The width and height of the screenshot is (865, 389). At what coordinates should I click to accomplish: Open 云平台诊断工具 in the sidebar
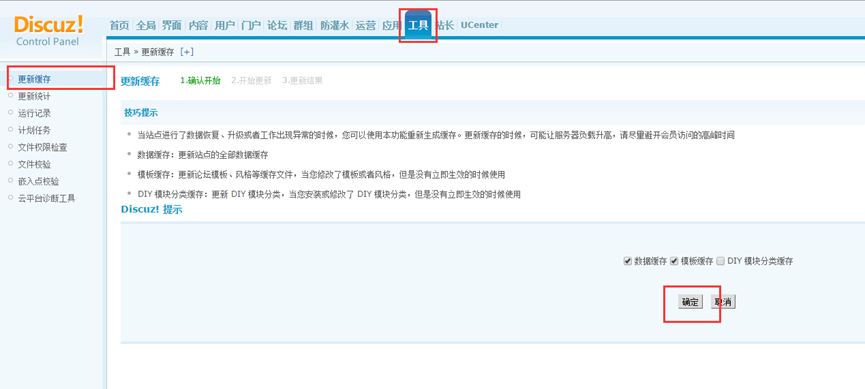tap(46, 198)
